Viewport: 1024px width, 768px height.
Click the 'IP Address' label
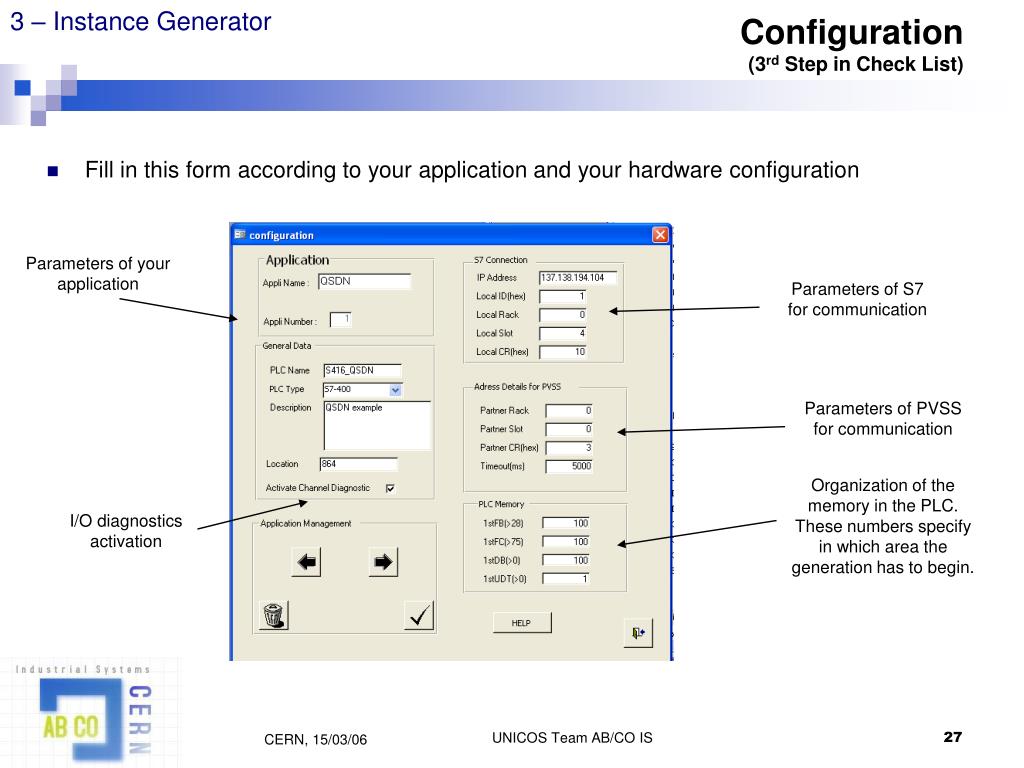click(496, 278)
